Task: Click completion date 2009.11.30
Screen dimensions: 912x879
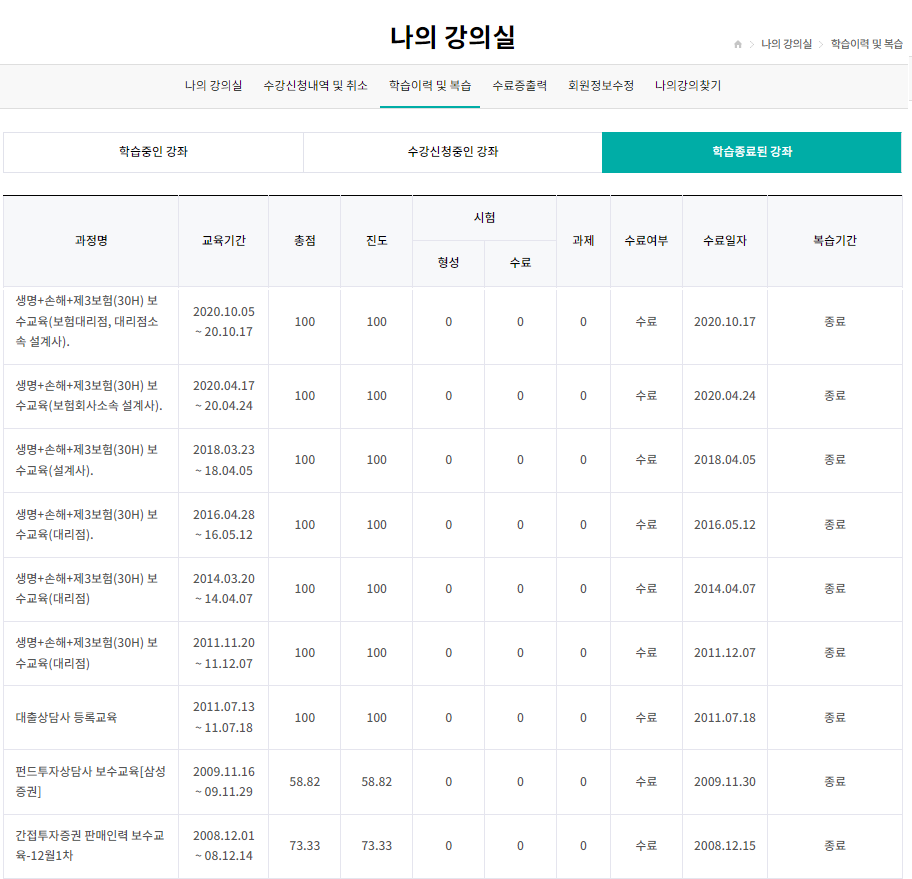Action: point(725,782)
